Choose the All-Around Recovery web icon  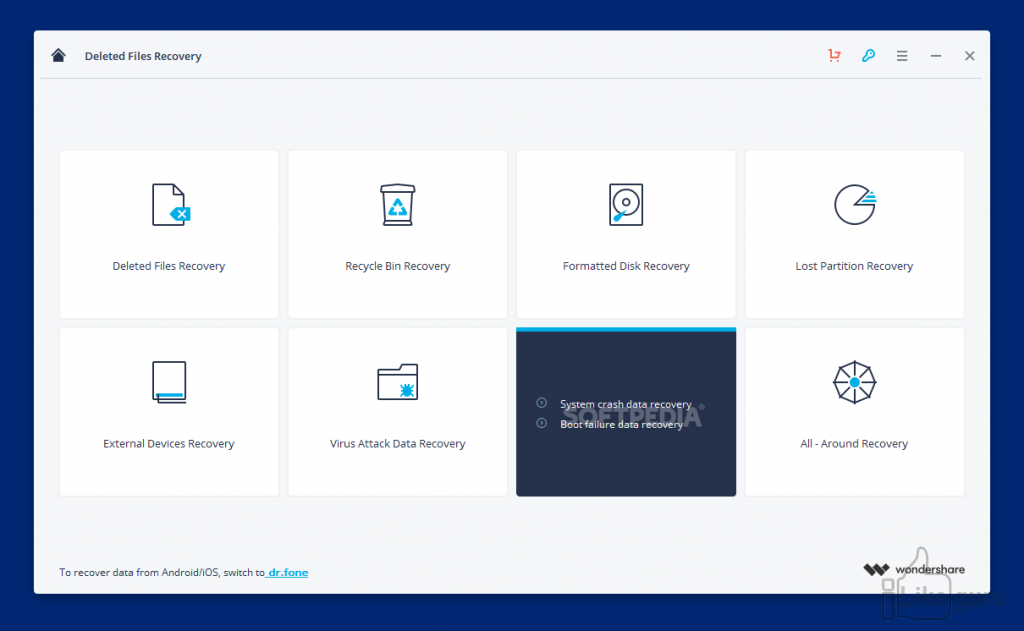(854, 382)
